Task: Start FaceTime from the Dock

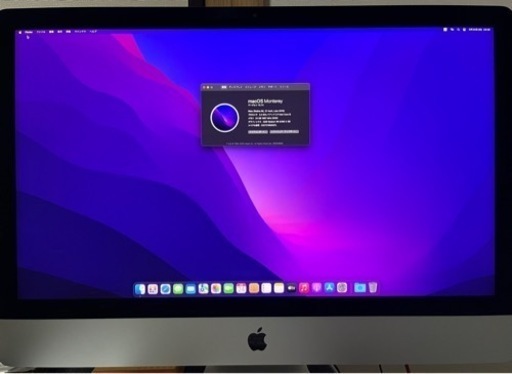Action: [229, 288]
